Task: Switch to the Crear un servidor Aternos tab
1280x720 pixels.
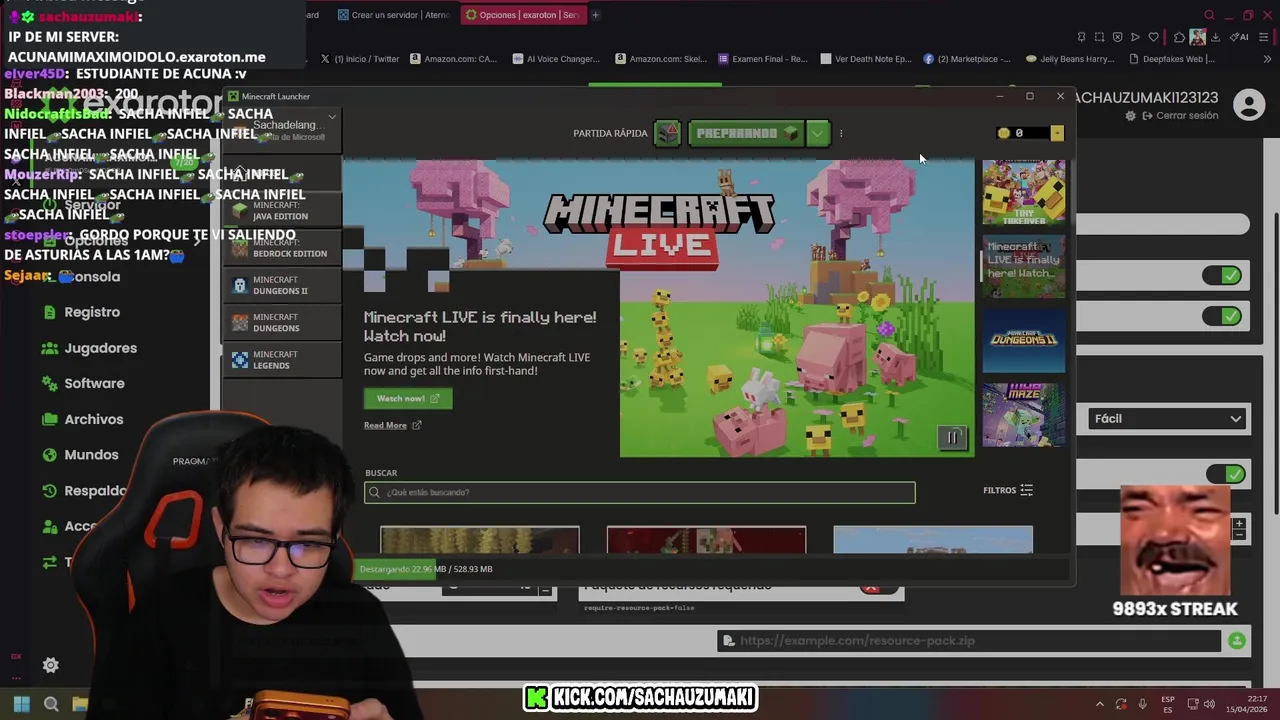Action: click(x=394, y=15)
